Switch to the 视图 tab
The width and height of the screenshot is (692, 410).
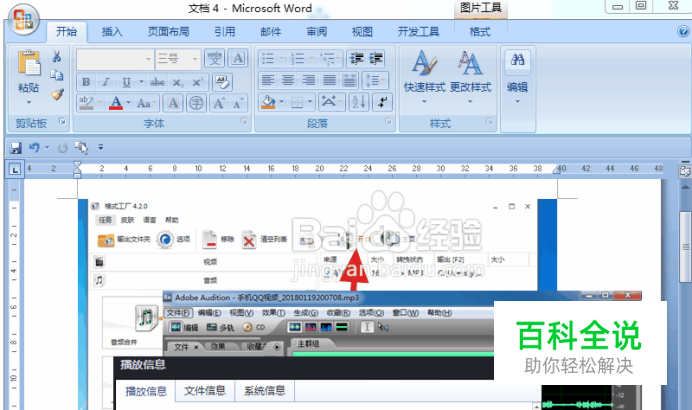click(362, 32)
